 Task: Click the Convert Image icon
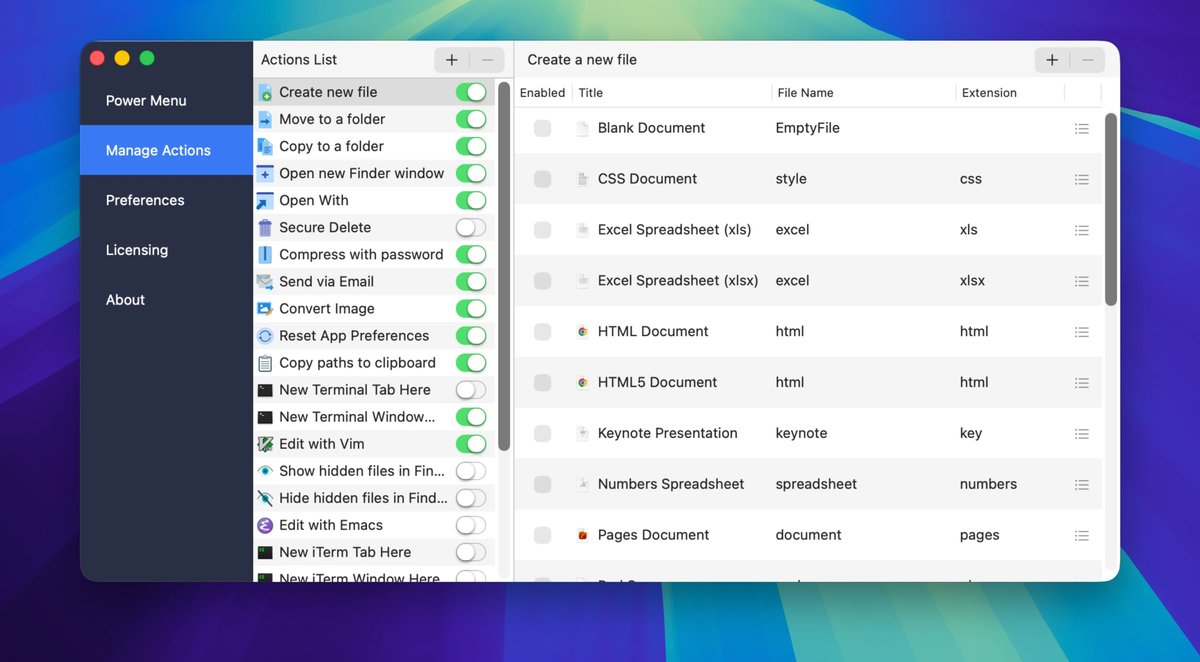point(265,309)
